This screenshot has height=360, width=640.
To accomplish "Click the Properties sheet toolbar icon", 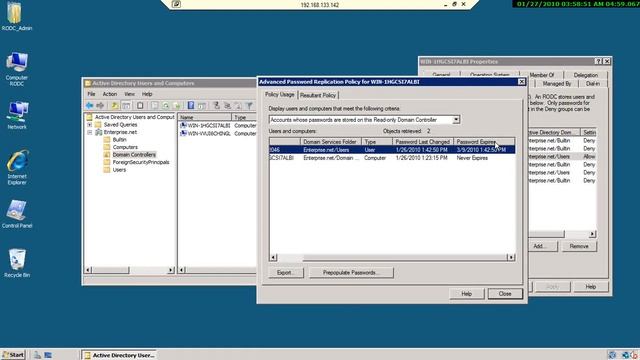I will (154, 106).
